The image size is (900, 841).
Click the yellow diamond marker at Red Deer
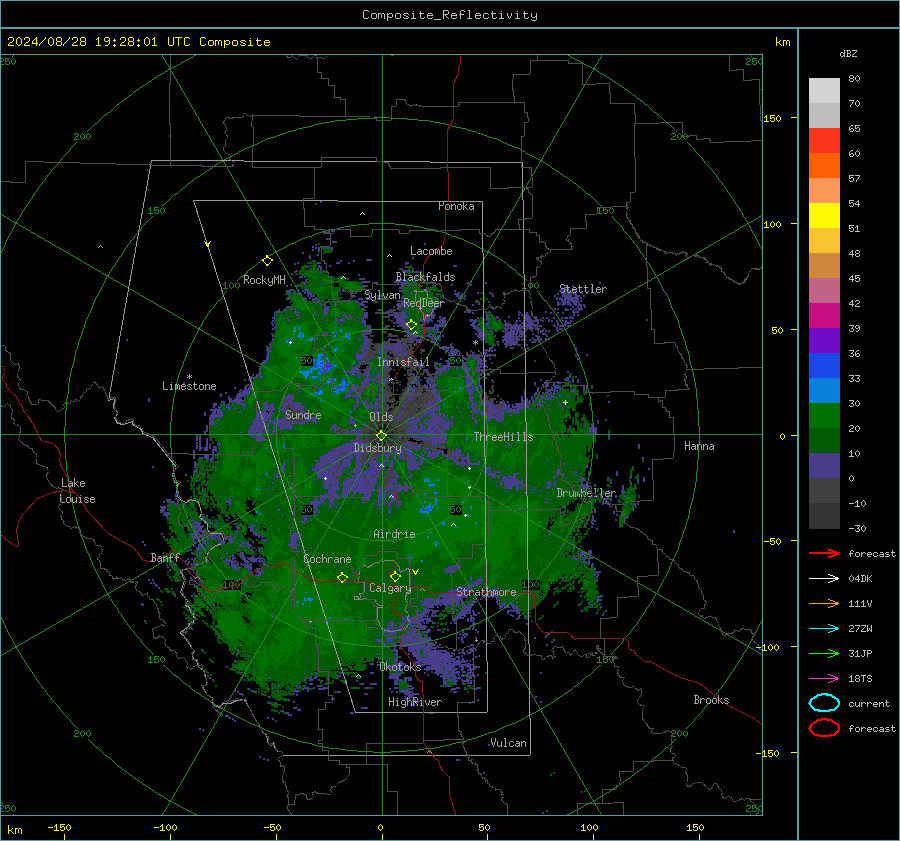tap(411, 325)
